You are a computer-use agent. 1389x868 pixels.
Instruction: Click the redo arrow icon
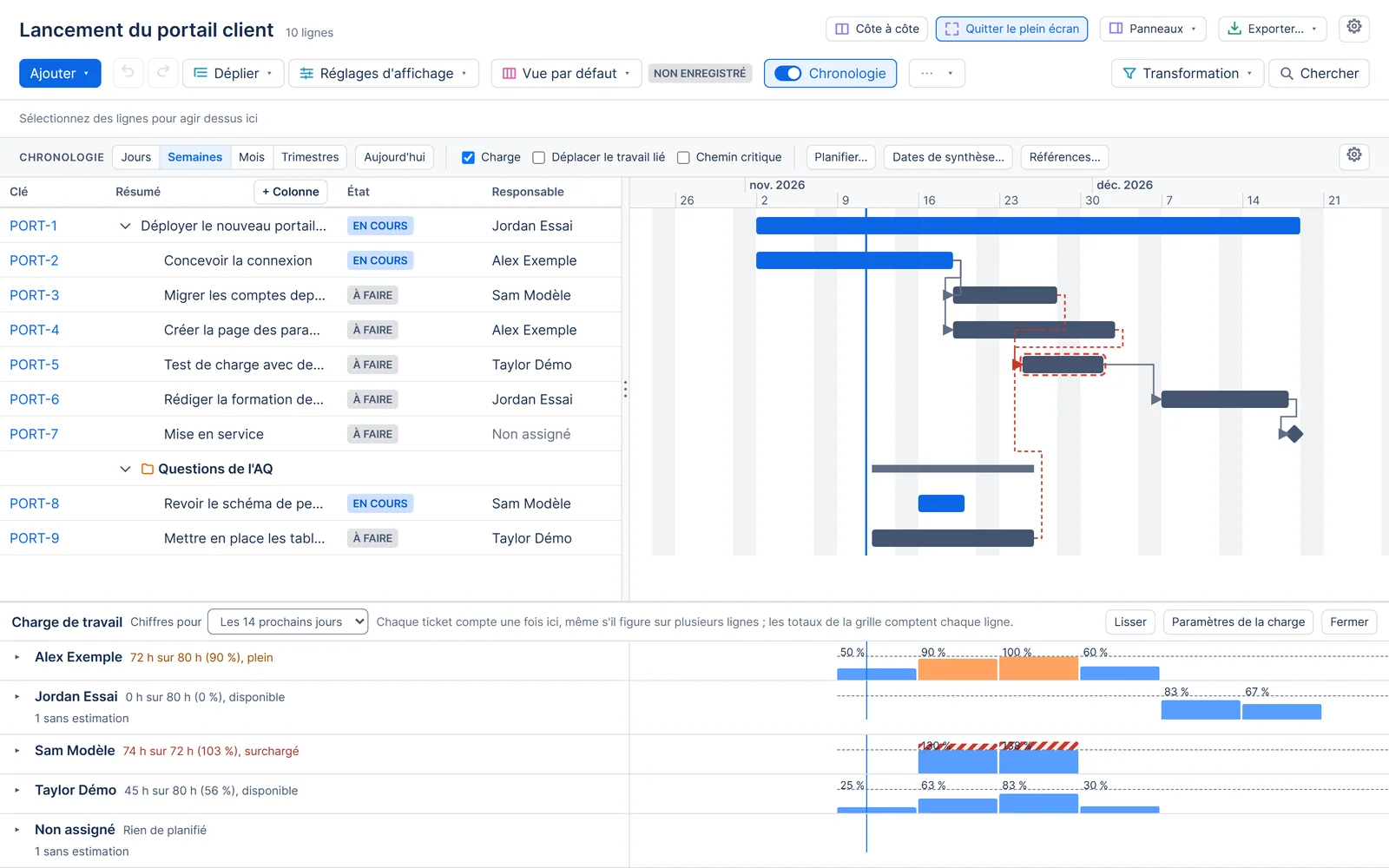tap(162, 73)
